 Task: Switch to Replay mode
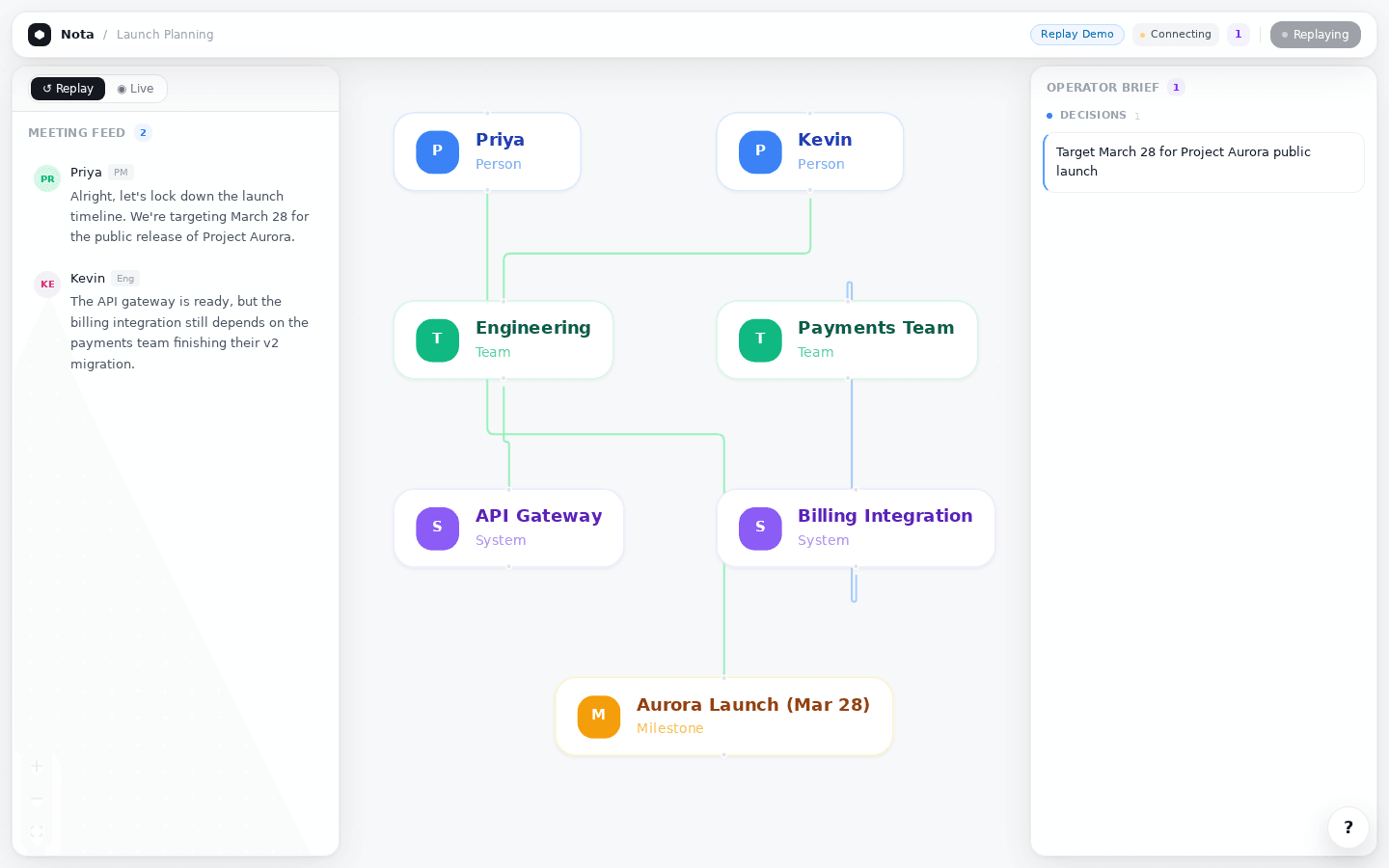[x=68, y=89]
